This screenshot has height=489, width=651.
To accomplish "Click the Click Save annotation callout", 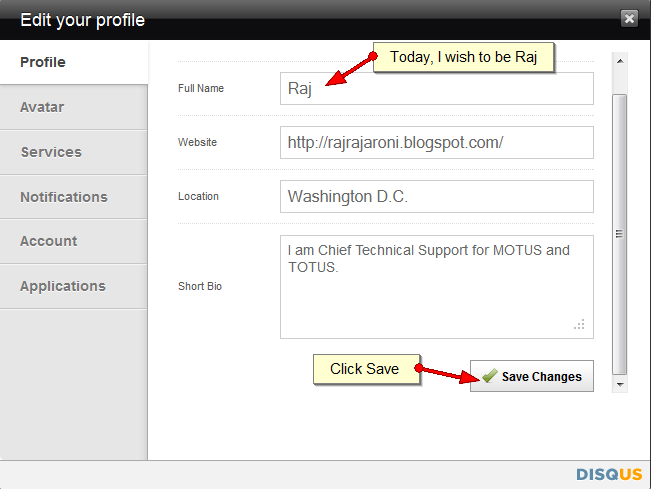I will click(x=367, y=369).
